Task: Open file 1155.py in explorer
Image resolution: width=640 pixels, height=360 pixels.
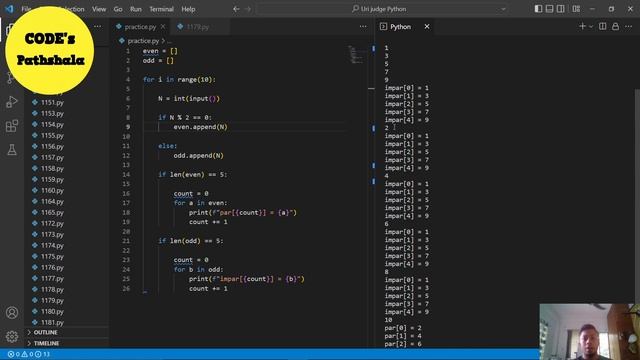Action: (x=52, y=136)
